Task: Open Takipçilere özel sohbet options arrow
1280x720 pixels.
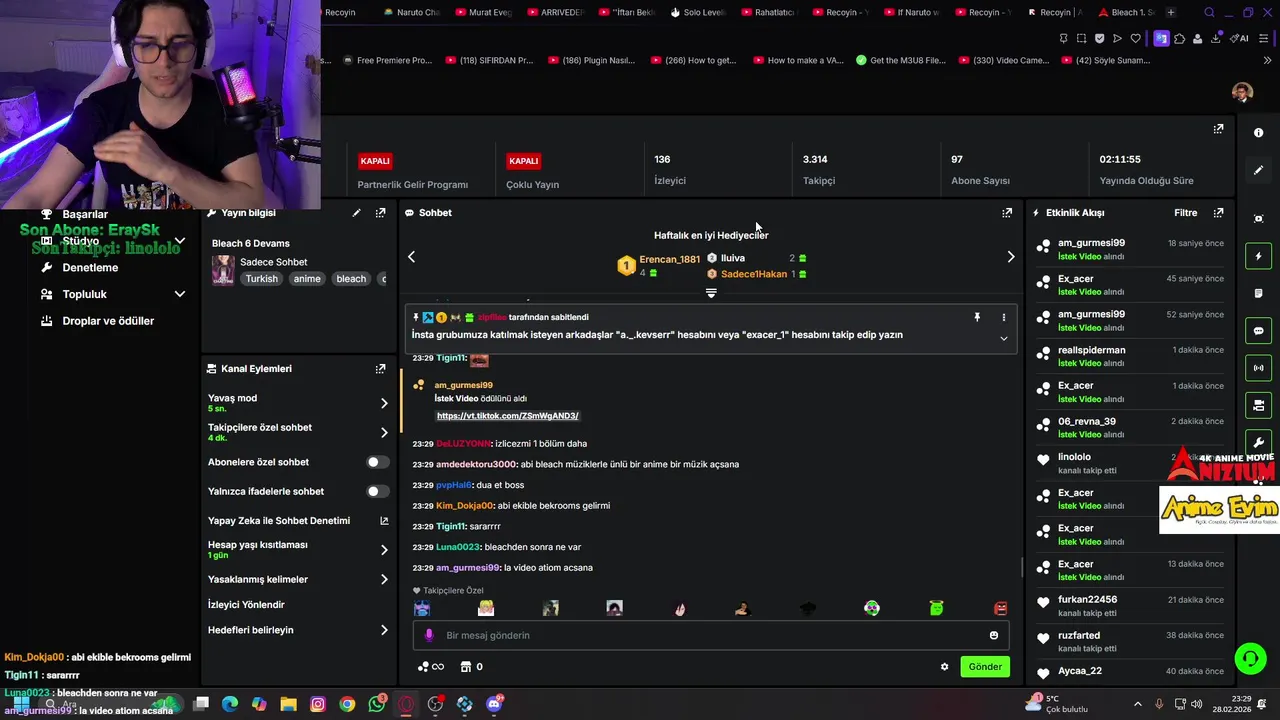Action: coord(384,432)
